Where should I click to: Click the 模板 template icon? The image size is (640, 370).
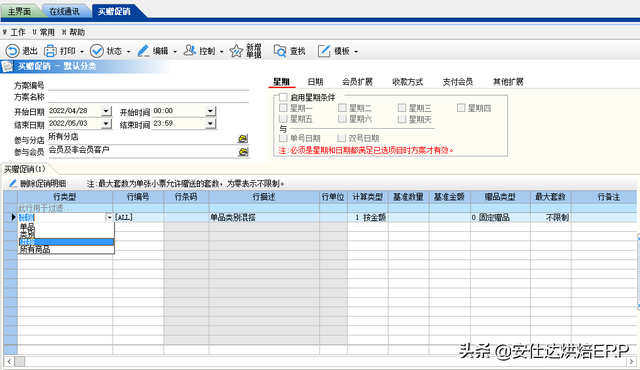[x=324, y=51]
